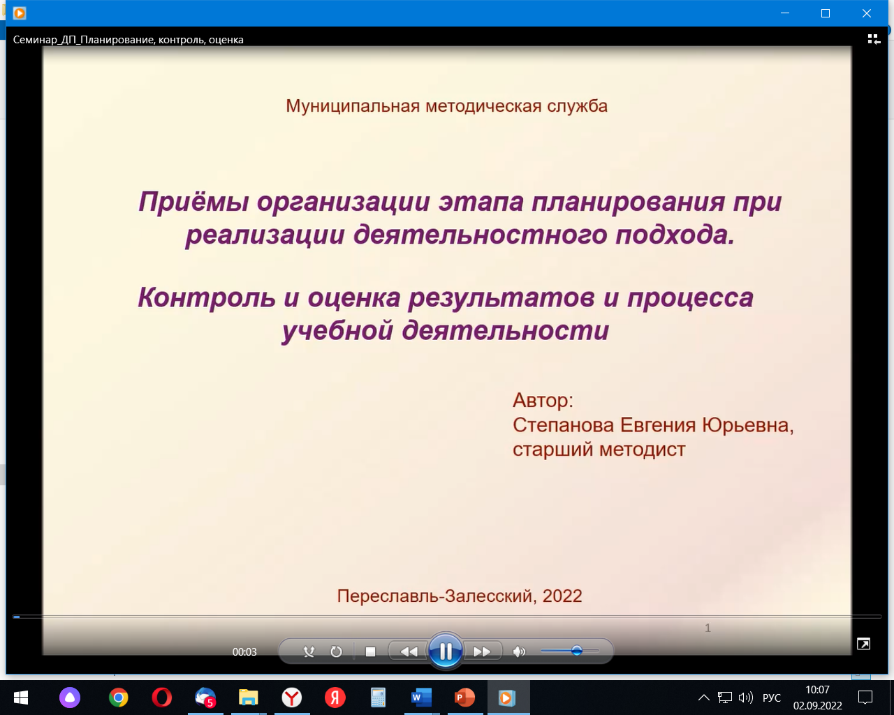This screenshot has width=894, height=715.
Task: Open Opera browser from taskbar
Action: tap(162, 697)
